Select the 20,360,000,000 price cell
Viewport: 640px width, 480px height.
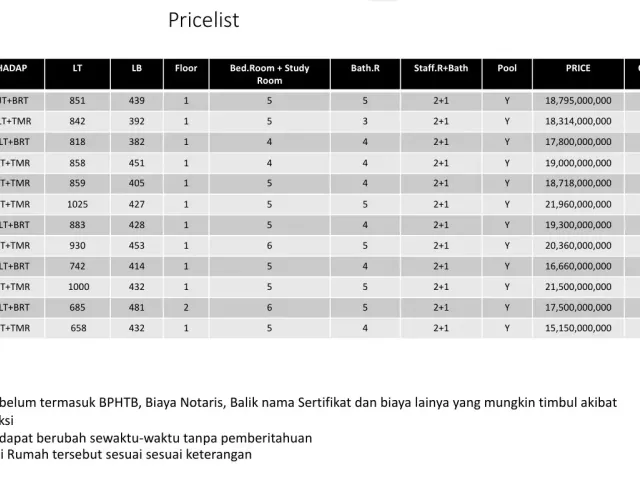(x=578, y=246)
